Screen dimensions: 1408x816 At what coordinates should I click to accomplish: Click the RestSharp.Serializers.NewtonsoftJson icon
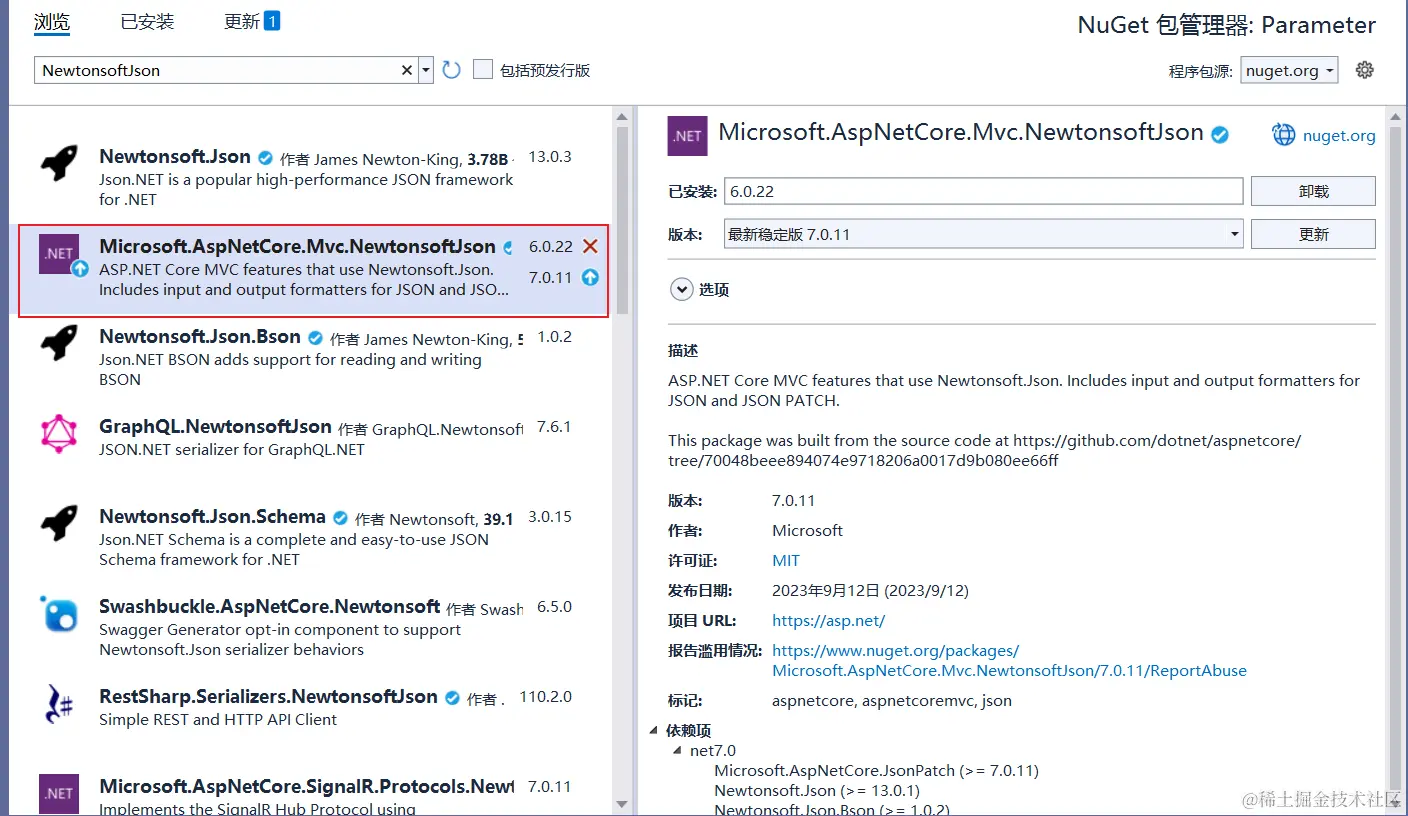click(59, 704)
